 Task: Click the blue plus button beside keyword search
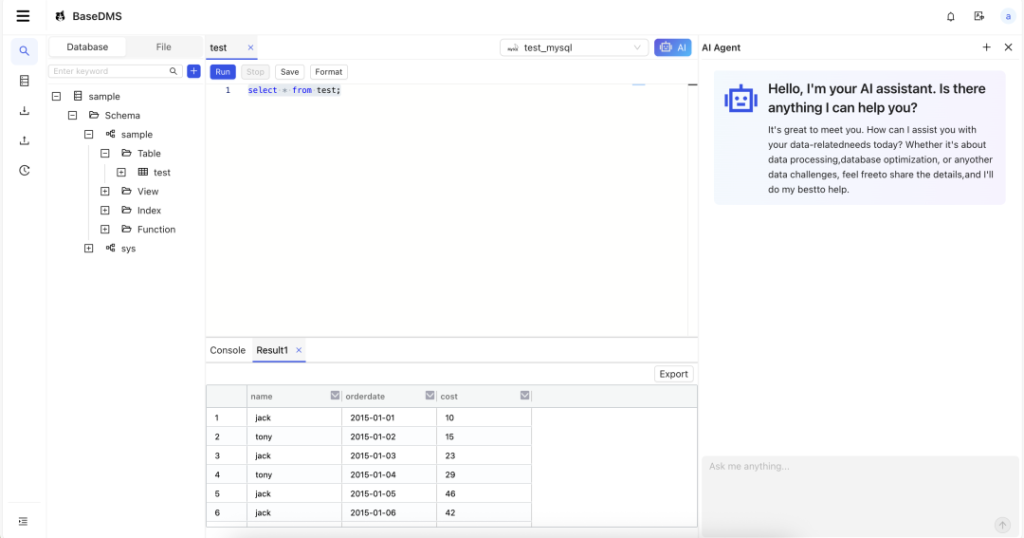194,71
